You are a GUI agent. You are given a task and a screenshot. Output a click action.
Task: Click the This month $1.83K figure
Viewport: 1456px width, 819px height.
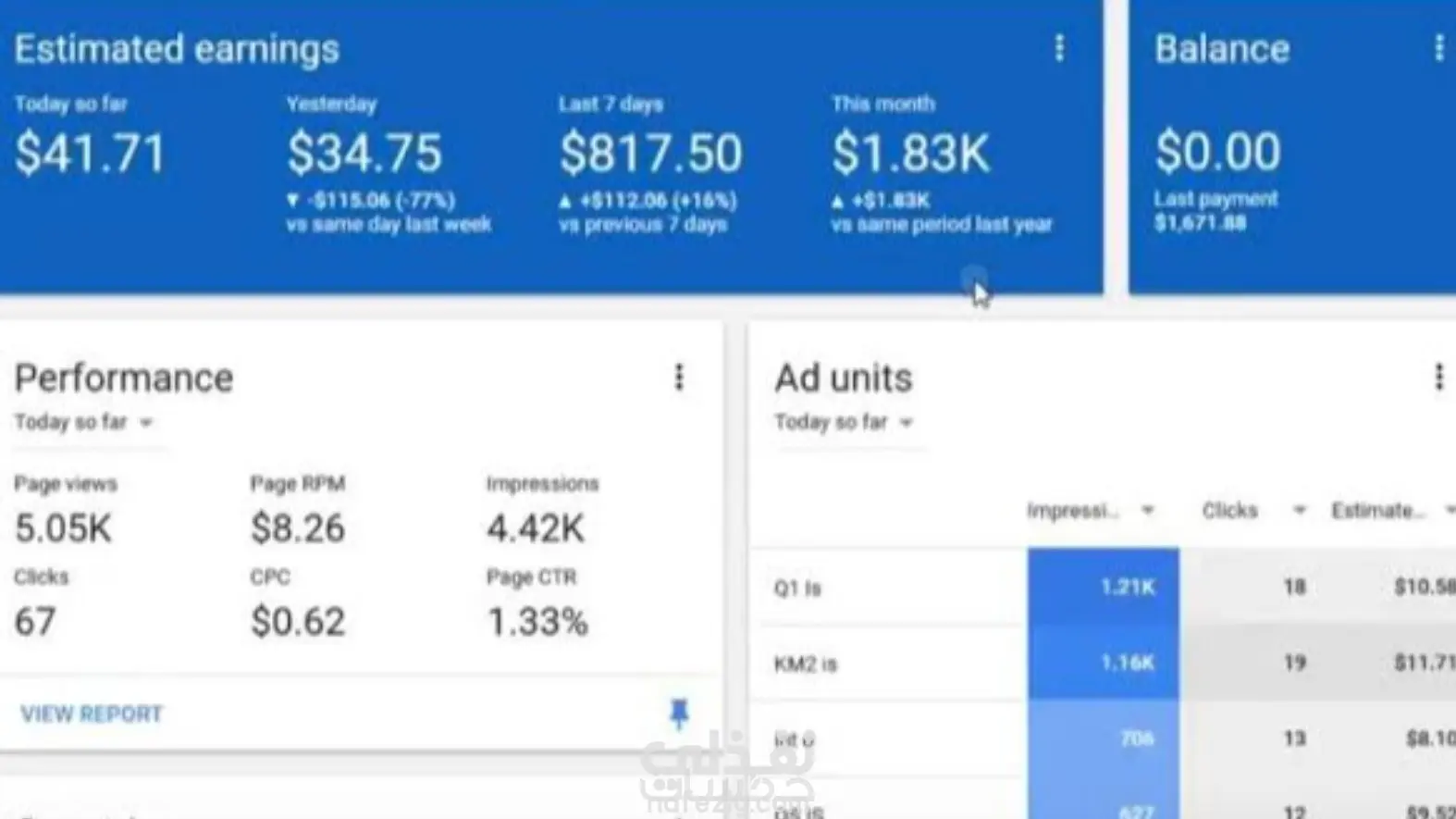910,153
